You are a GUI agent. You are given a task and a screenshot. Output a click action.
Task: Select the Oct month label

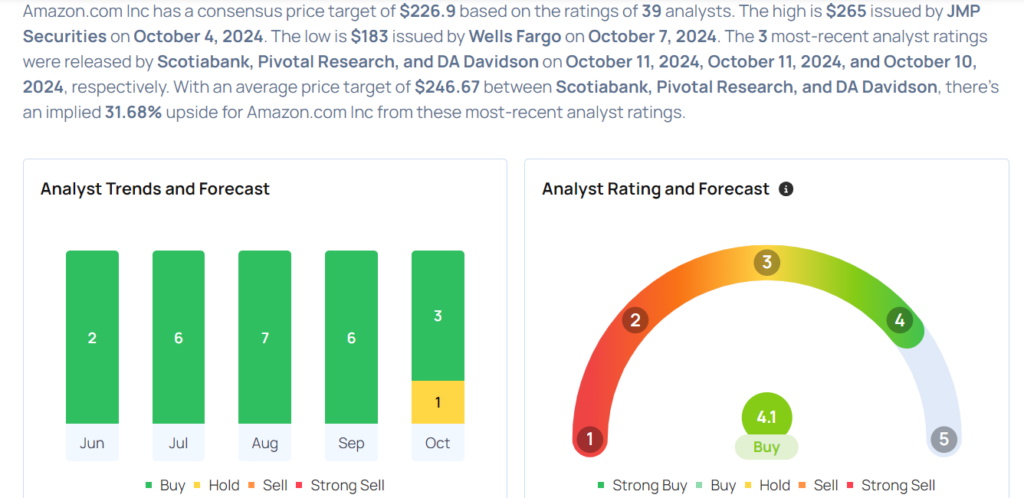pos(438,443)
